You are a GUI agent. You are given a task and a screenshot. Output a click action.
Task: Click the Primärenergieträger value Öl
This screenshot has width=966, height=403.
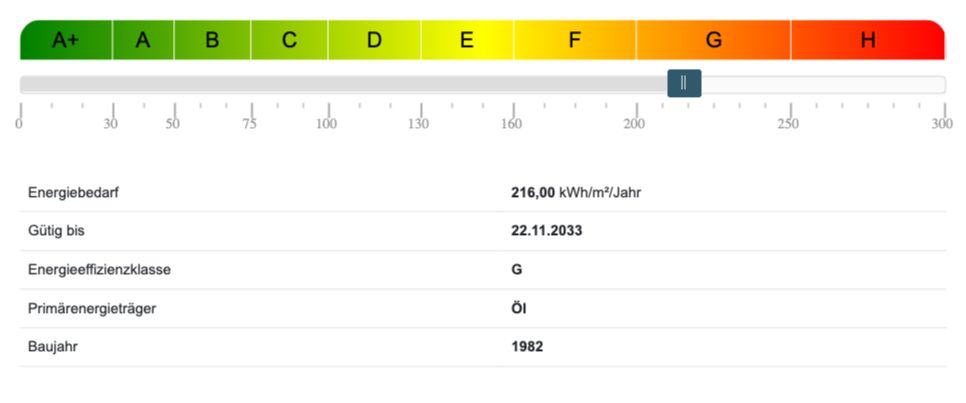click(x=519, y=308)
